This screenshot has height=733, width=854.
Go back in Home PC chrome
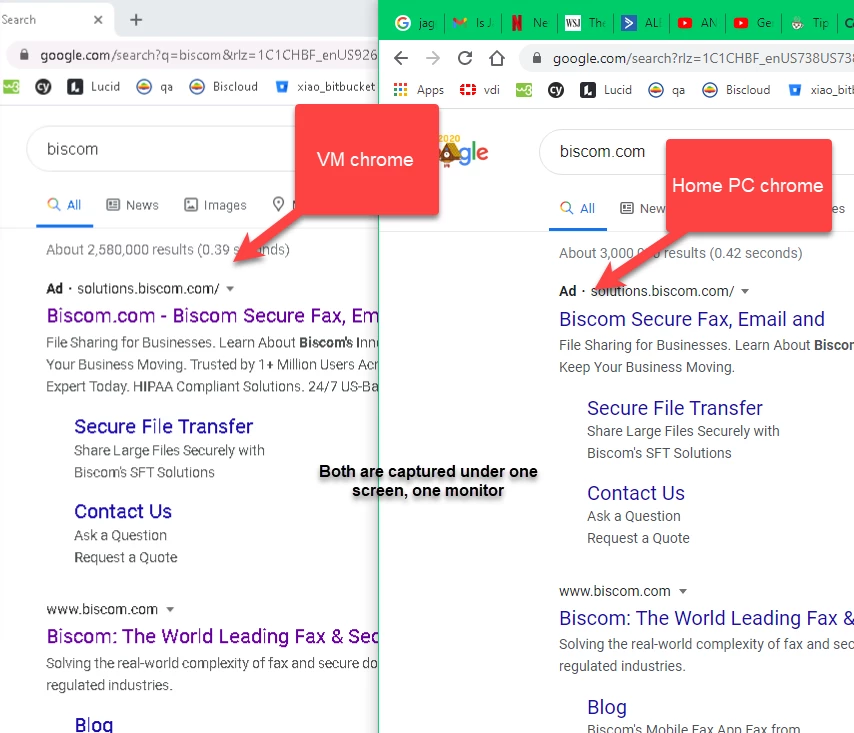(401, 58)
